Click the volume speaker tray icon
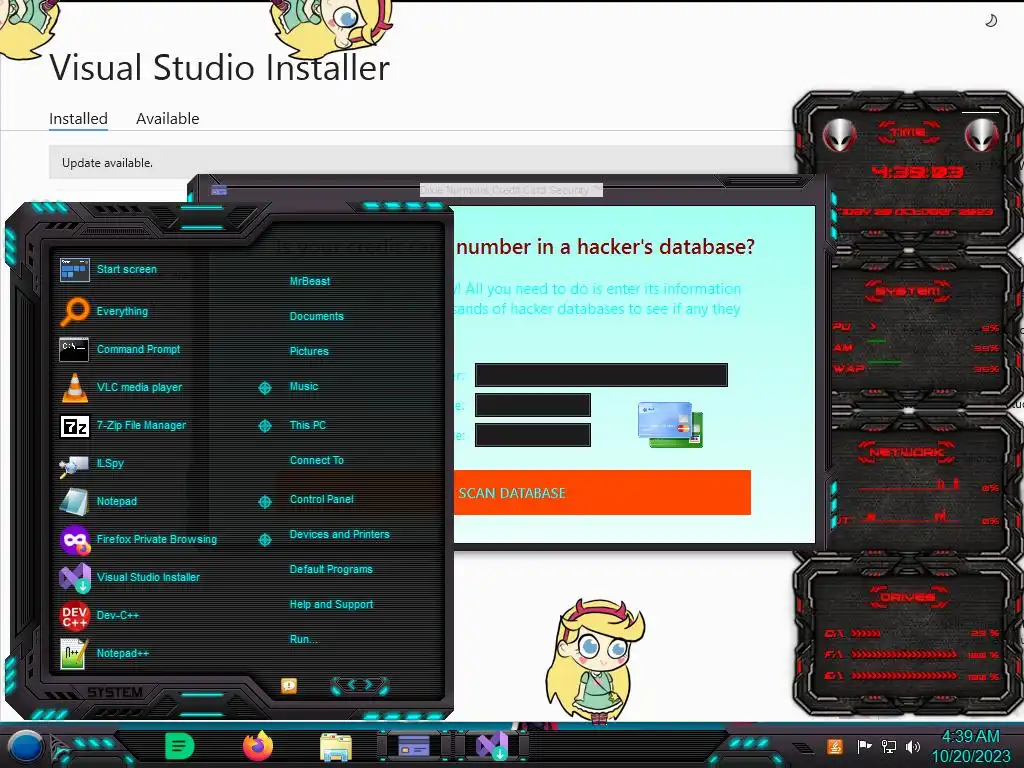 point(912,746)
